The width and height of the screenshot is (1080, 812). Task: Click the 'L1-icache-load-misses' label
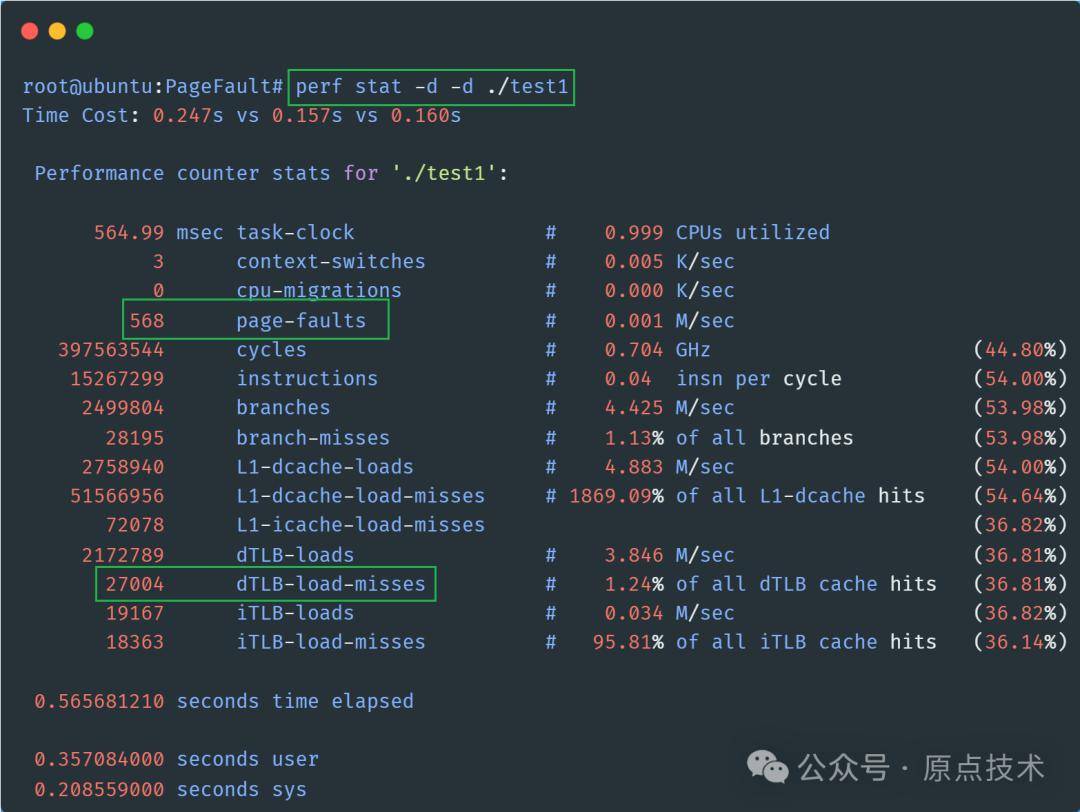click(360, 524)
